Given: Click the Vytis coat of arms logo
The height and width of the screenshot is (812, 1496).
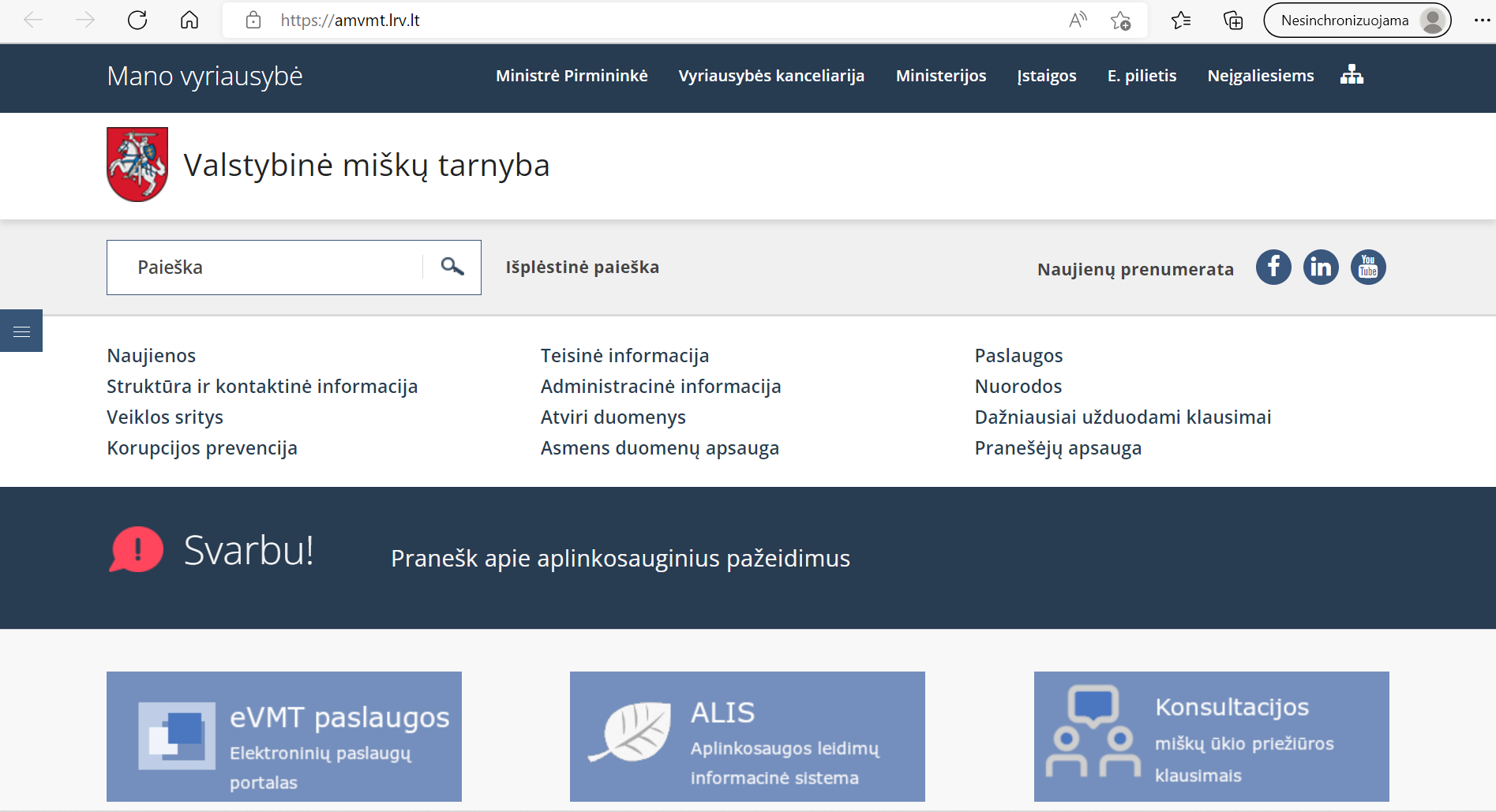Looking at the screenshot, I should pos(137,165).
